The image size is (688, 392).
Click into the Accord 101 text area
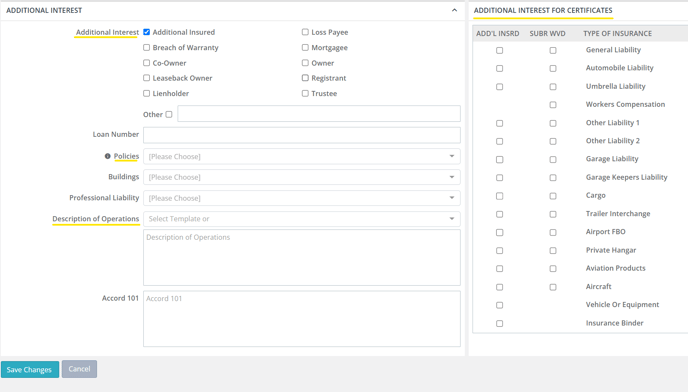pos(301,319)
